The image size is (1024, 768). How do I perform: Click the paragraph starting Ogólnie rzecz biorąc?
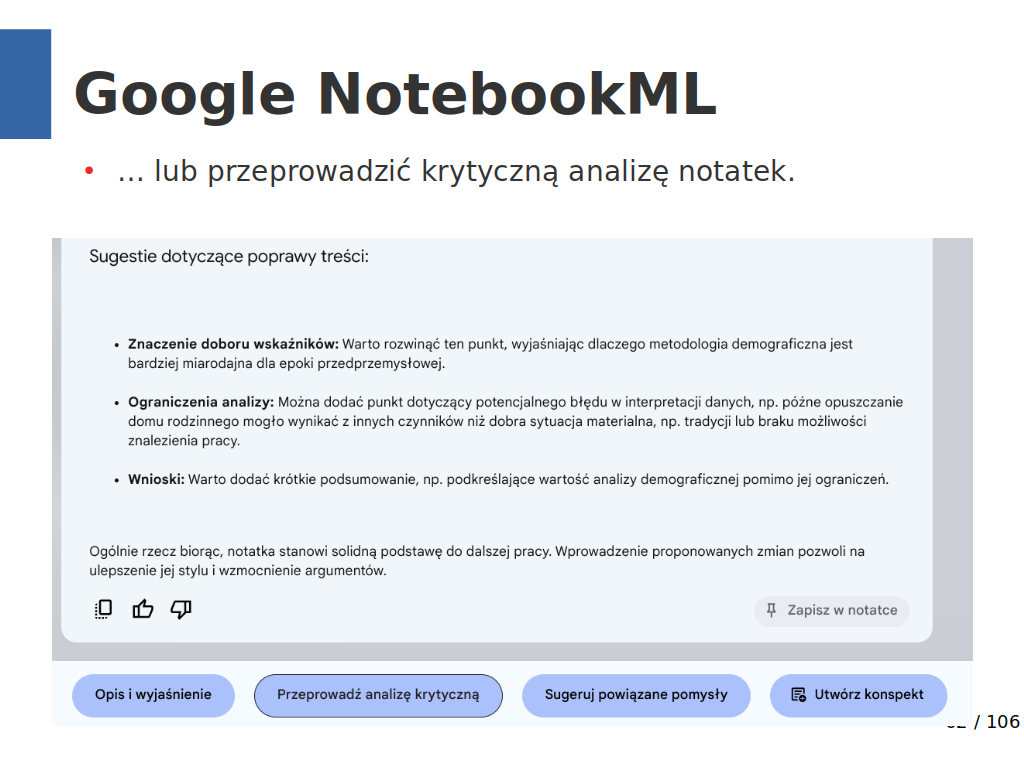476,561
